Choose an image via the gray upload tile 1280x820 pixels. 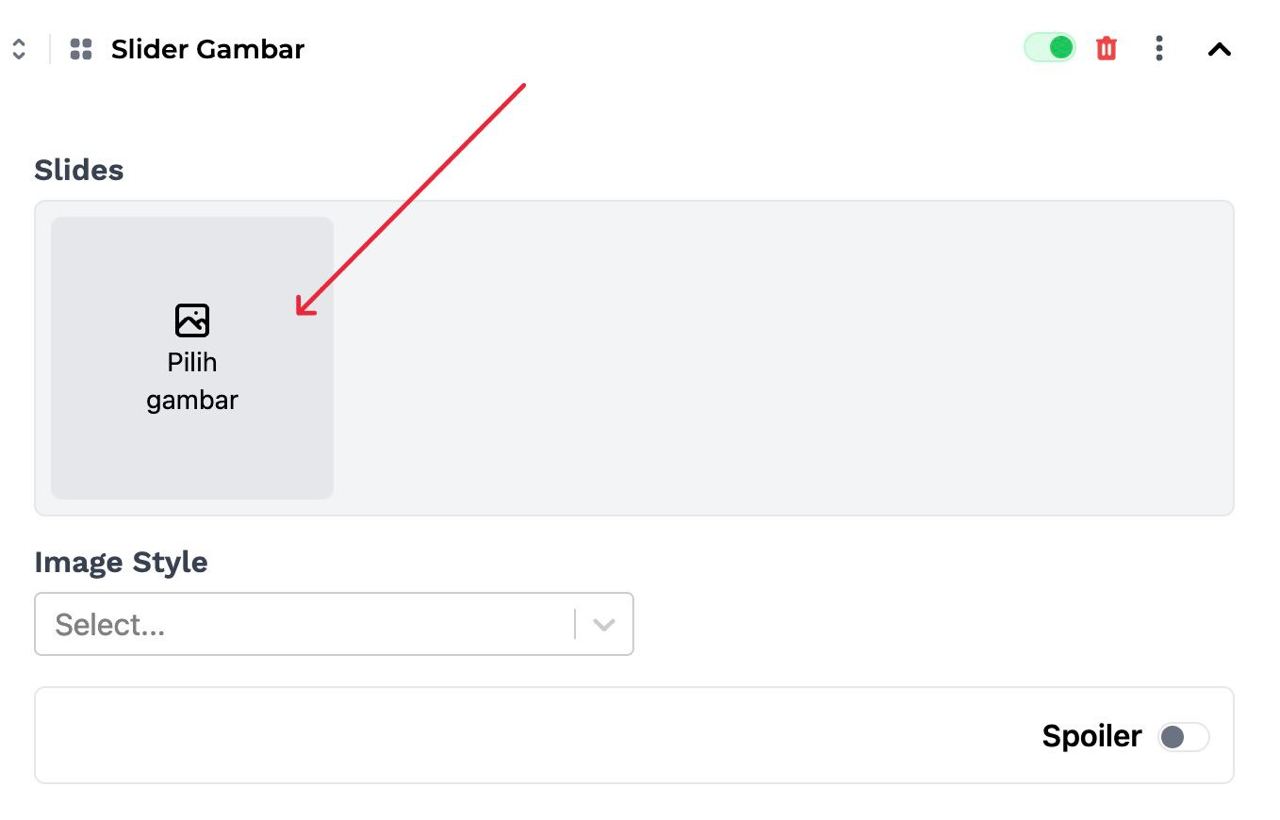[x=192, y=358]
